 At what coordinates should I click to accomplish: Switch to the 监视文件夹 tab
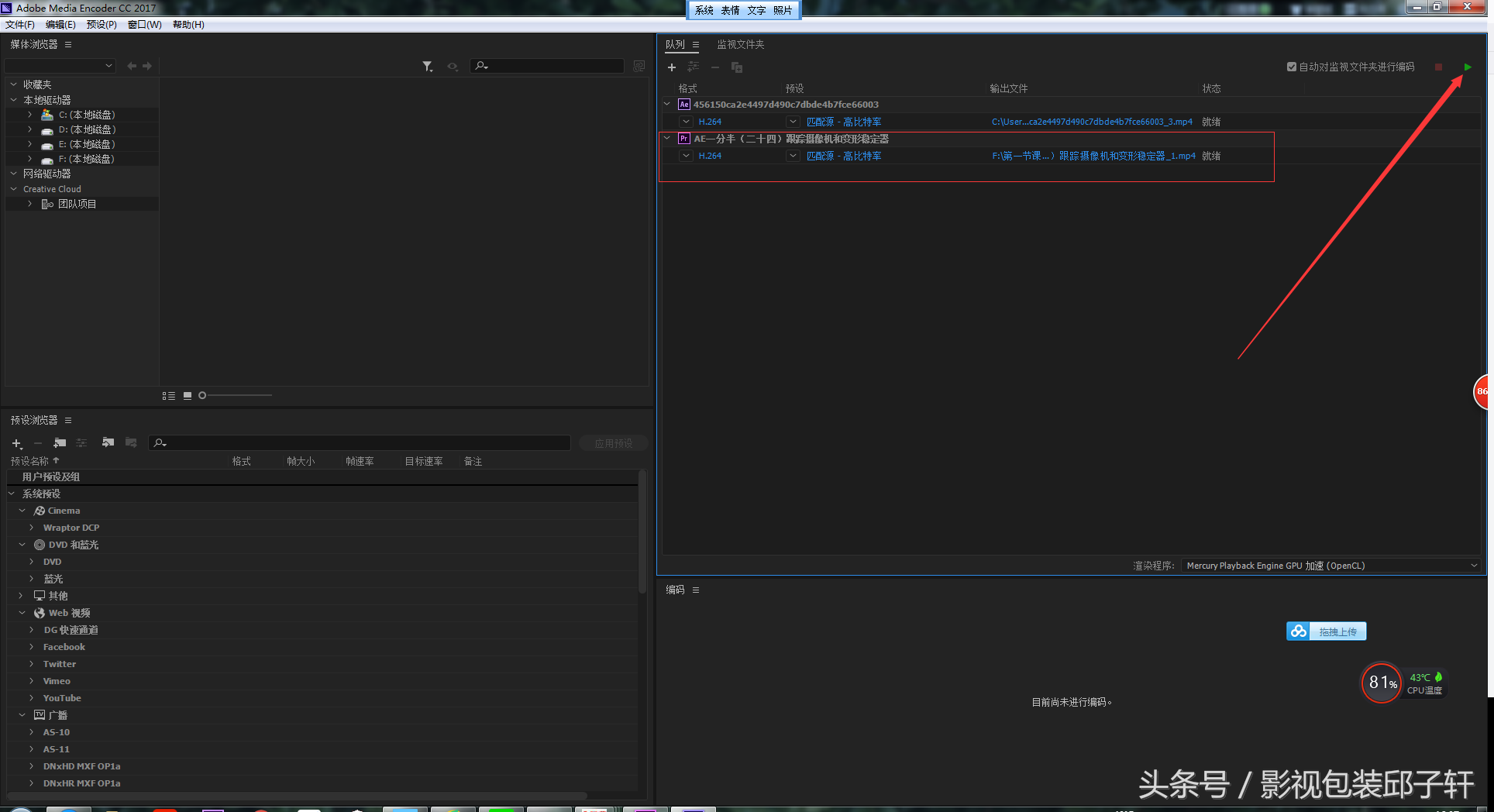tap(741, 44)
